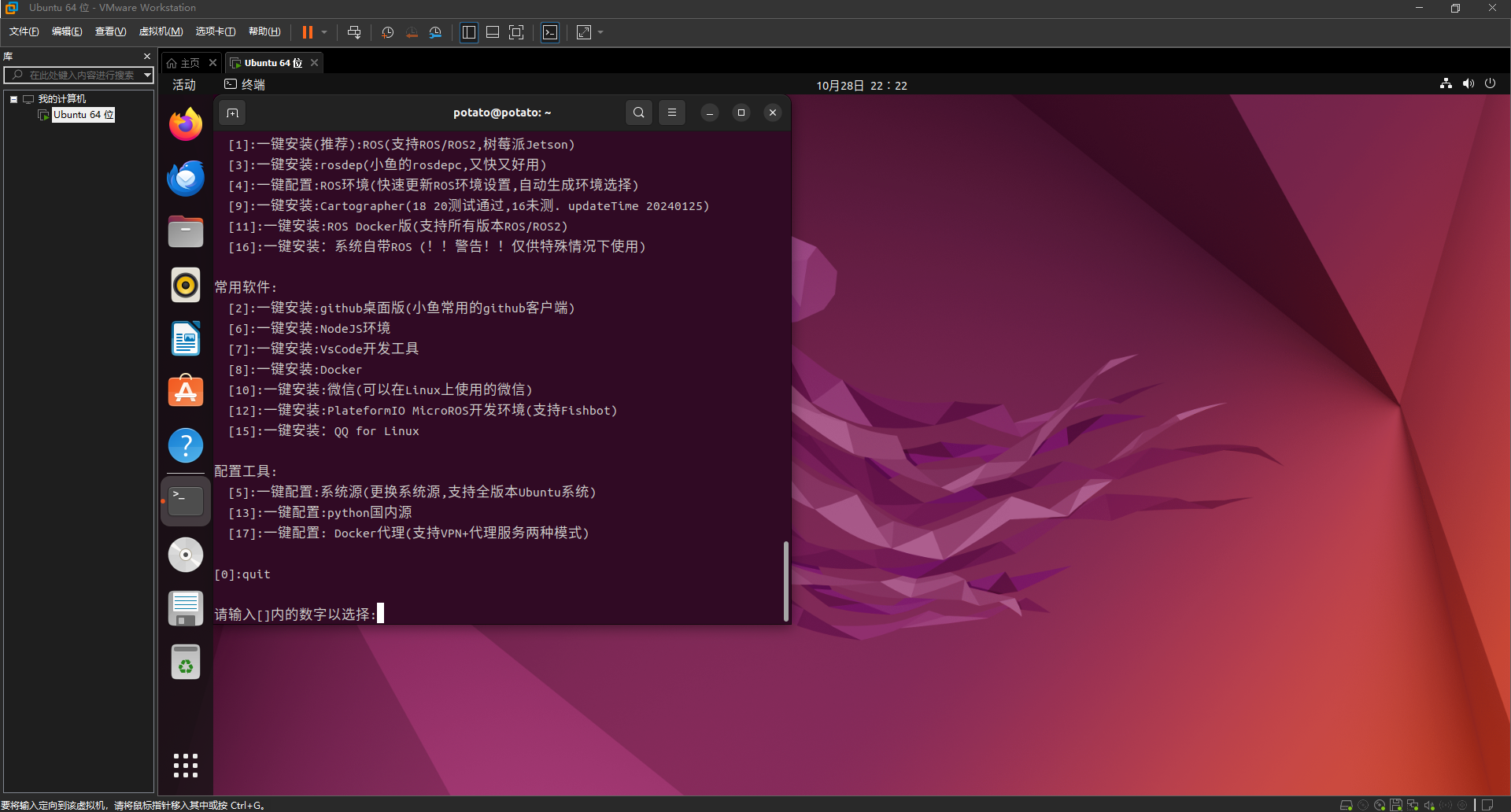Click the network status icon in top panel
Screen dimensions: 1511x812
tap(1446, 83)
